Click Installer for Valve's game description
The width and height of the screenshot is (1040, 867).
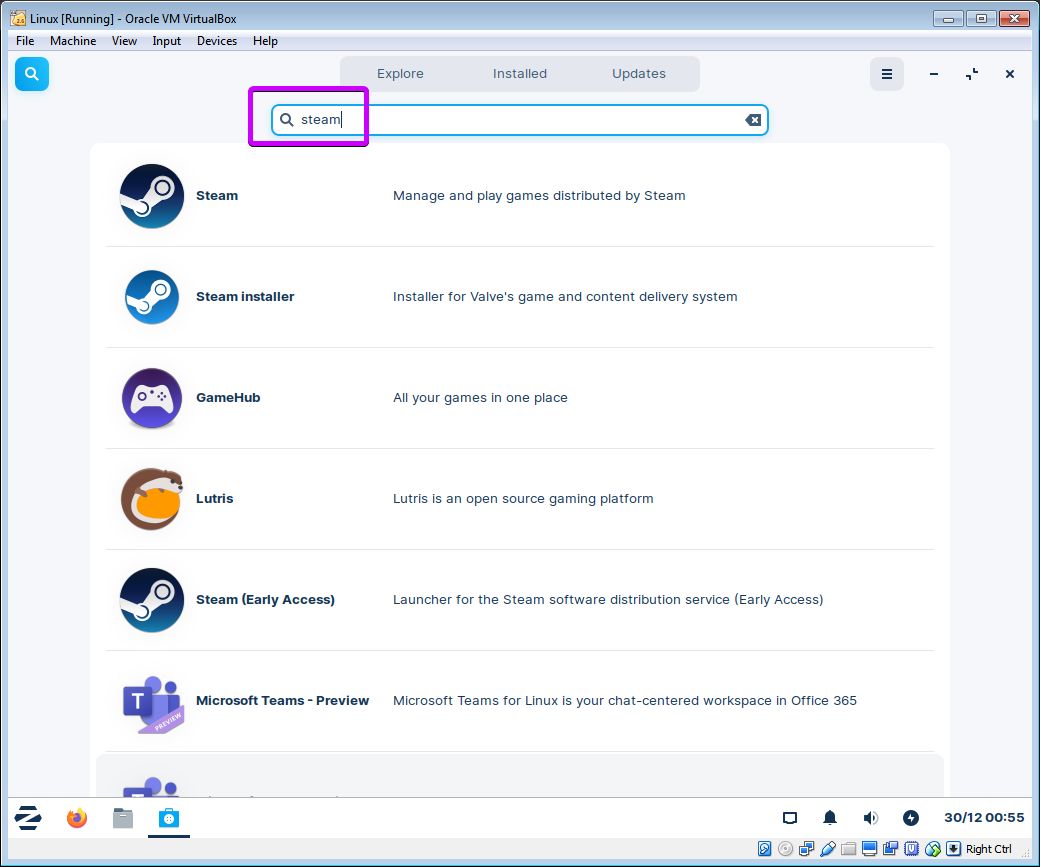pyautogui.click(x=565, y=297)
